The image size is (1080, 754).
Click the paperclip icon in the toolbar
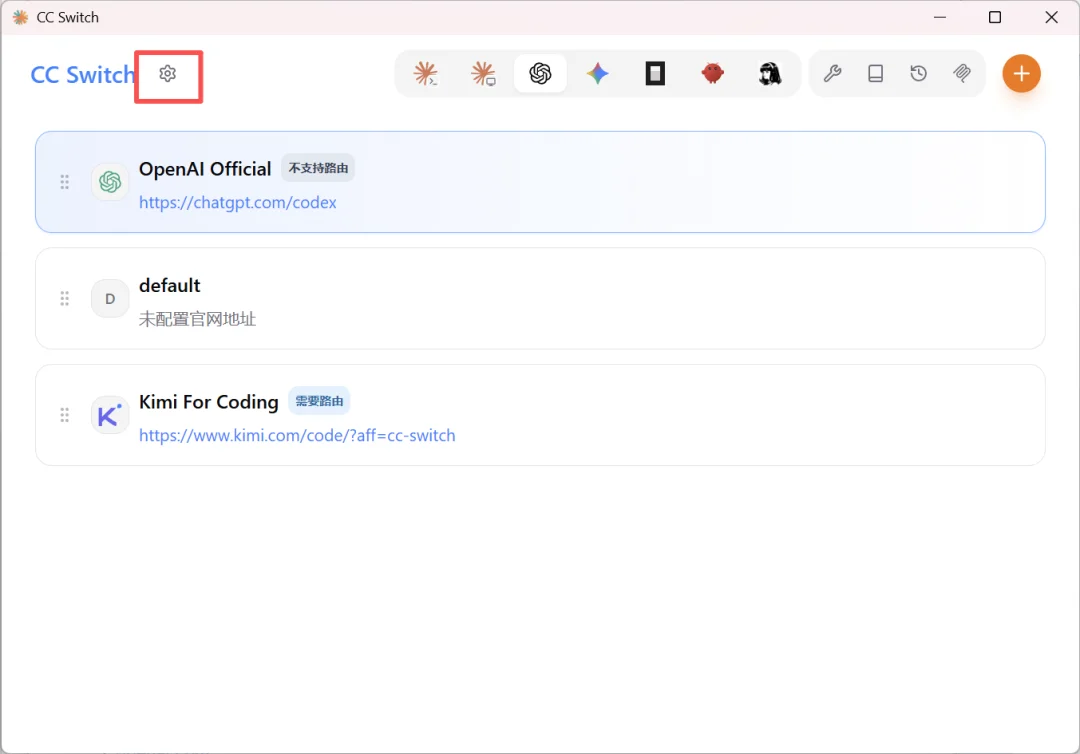(x=962, y=74)
